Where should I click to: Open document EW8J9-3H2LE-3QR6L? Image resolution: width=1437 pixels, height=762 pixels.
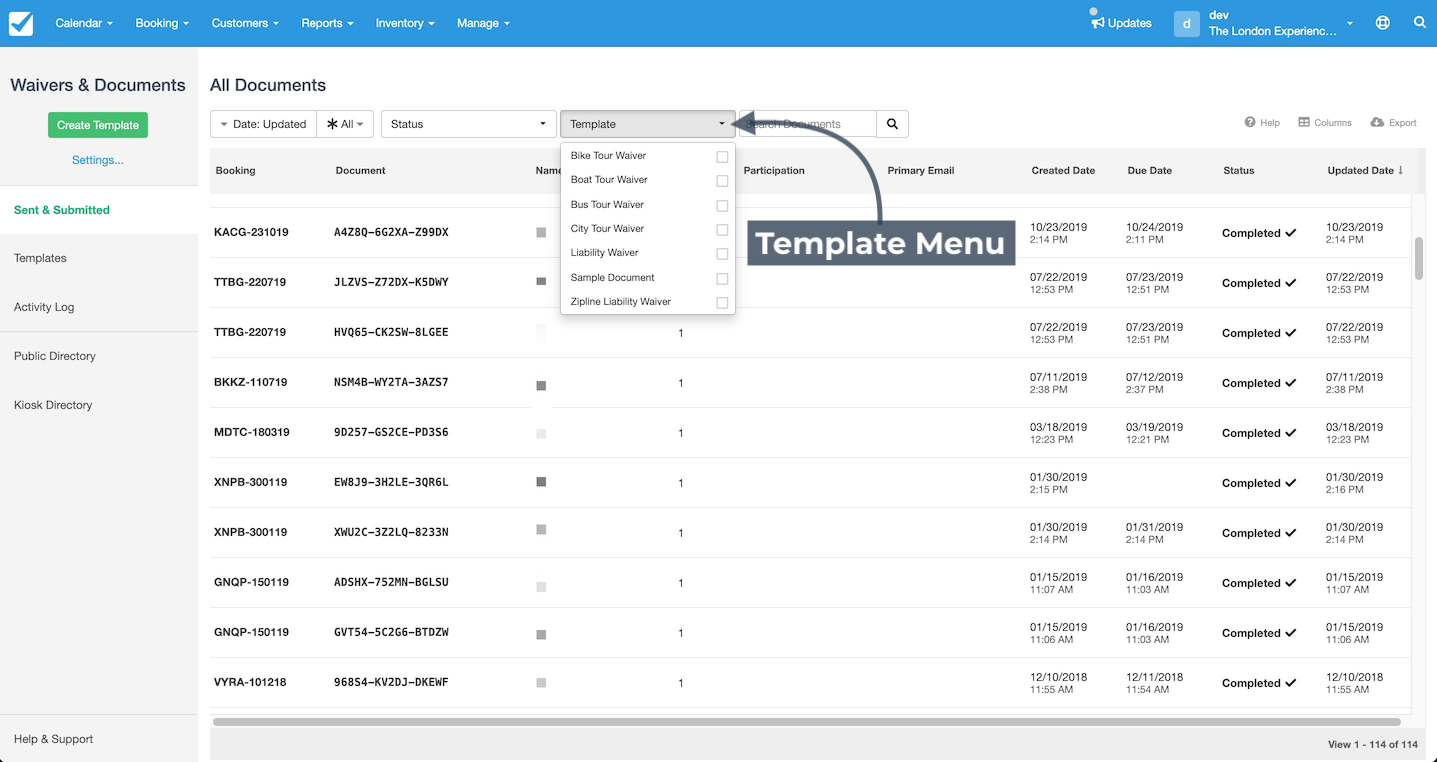tap(391, 482)
